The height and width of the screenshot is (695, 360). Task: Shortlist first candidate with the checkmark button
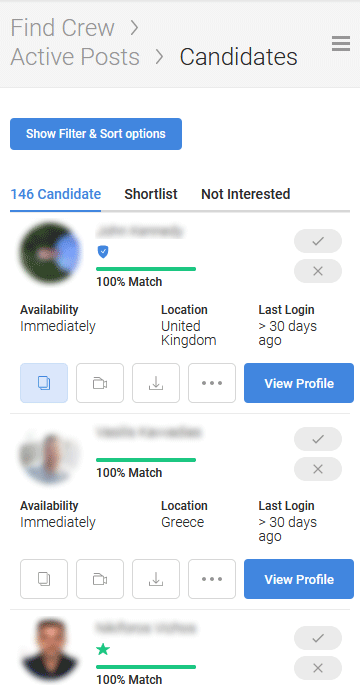[318, 241]
